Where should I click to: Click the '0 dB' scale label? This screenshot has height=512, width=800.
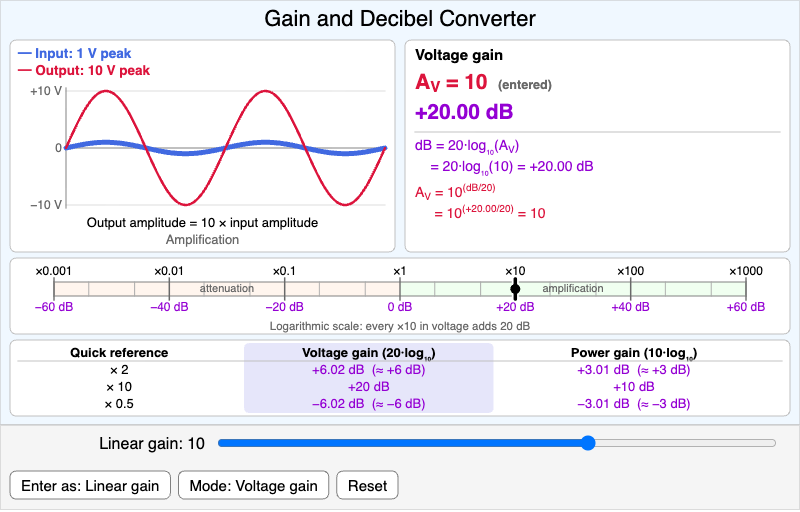(399, 307)
